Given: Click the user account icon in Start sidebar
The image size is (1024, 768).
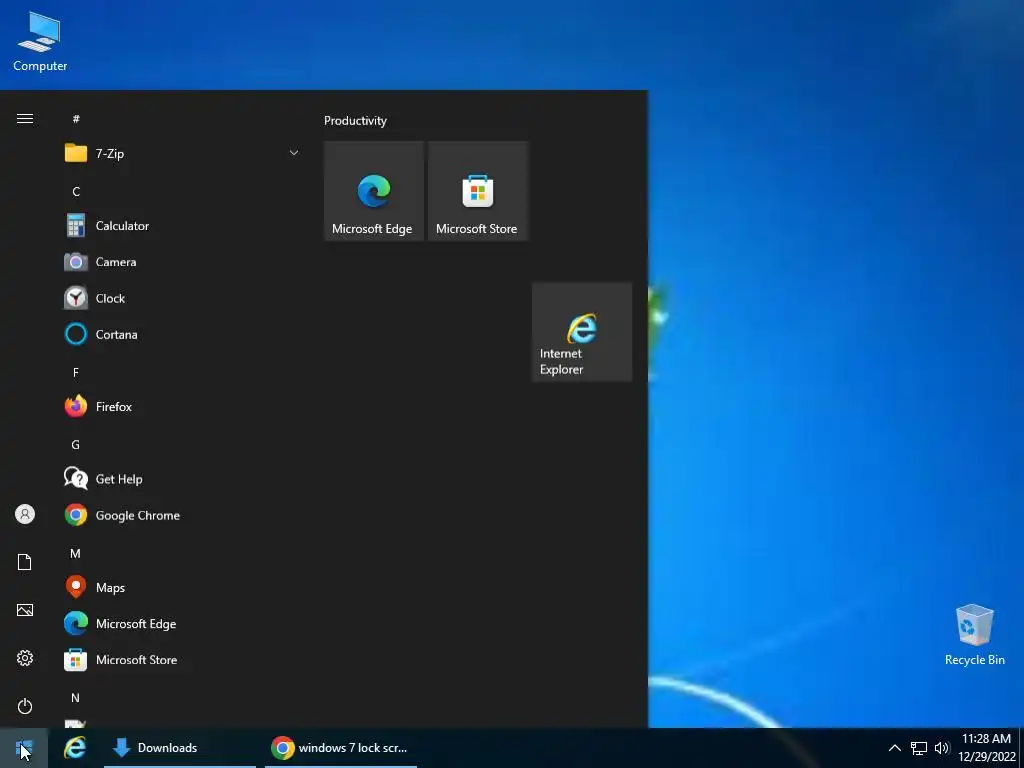Looking at the screenshot, I should 25,514.
